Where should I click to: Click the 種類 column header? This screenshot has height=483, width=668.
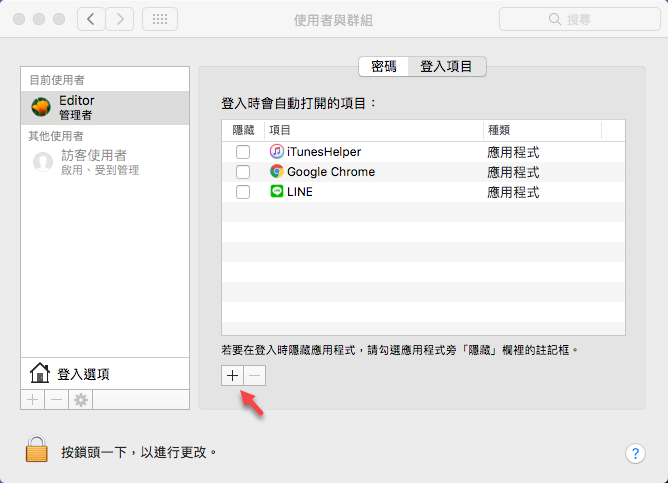(x=541, y=130)
